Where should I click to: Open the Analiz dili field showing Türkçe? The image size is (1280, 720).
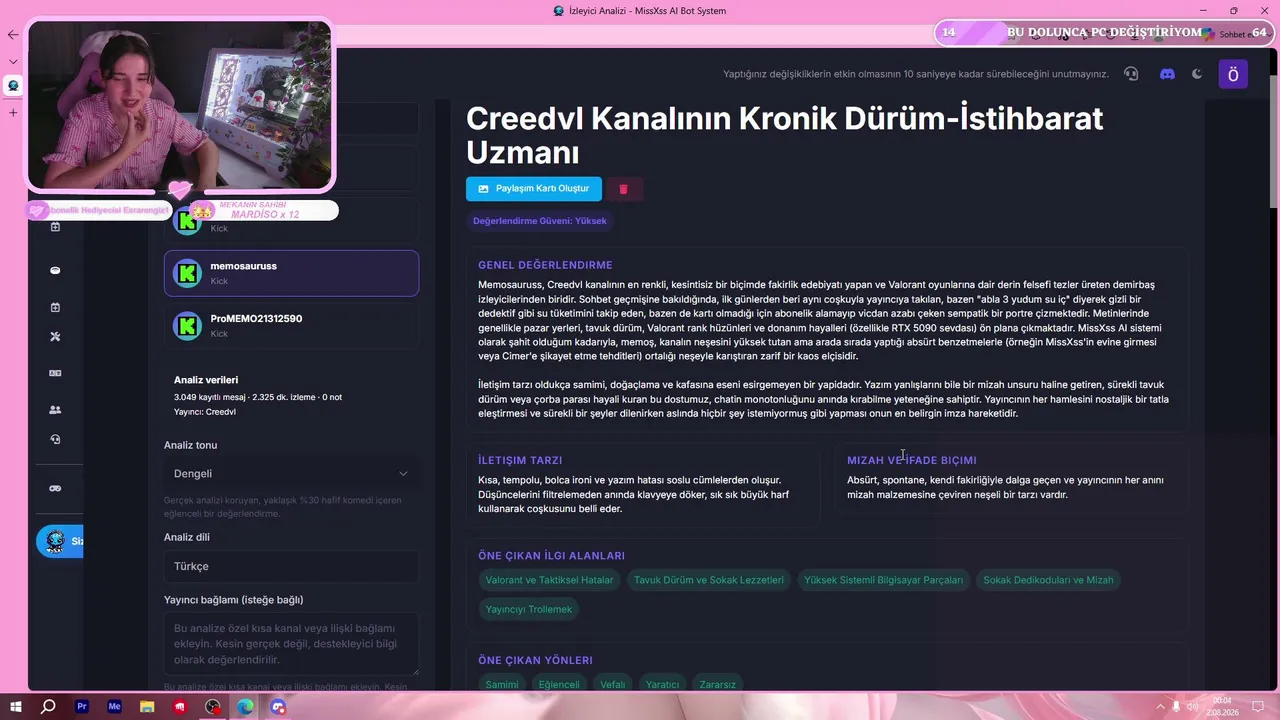[x=291, y=566]
